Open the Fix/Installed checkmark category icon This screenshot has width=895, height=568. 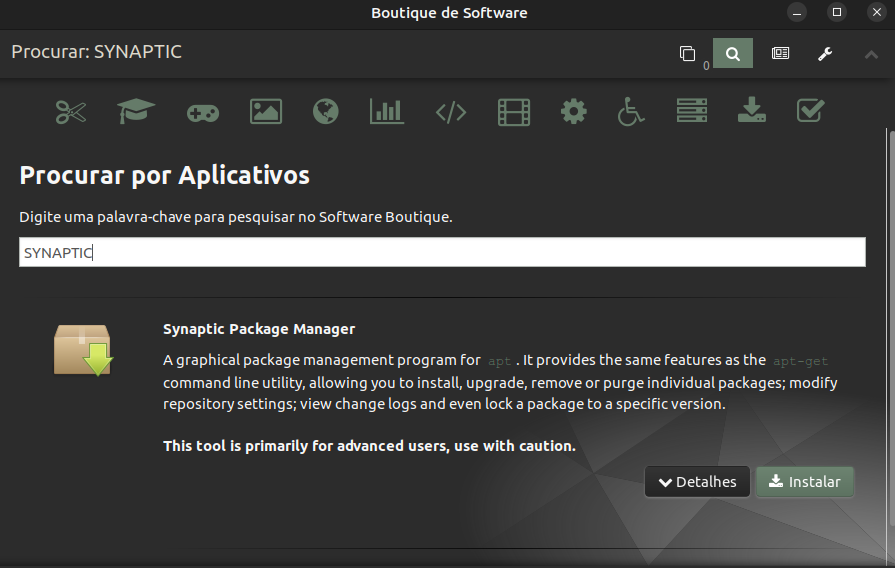coord(811,110)
